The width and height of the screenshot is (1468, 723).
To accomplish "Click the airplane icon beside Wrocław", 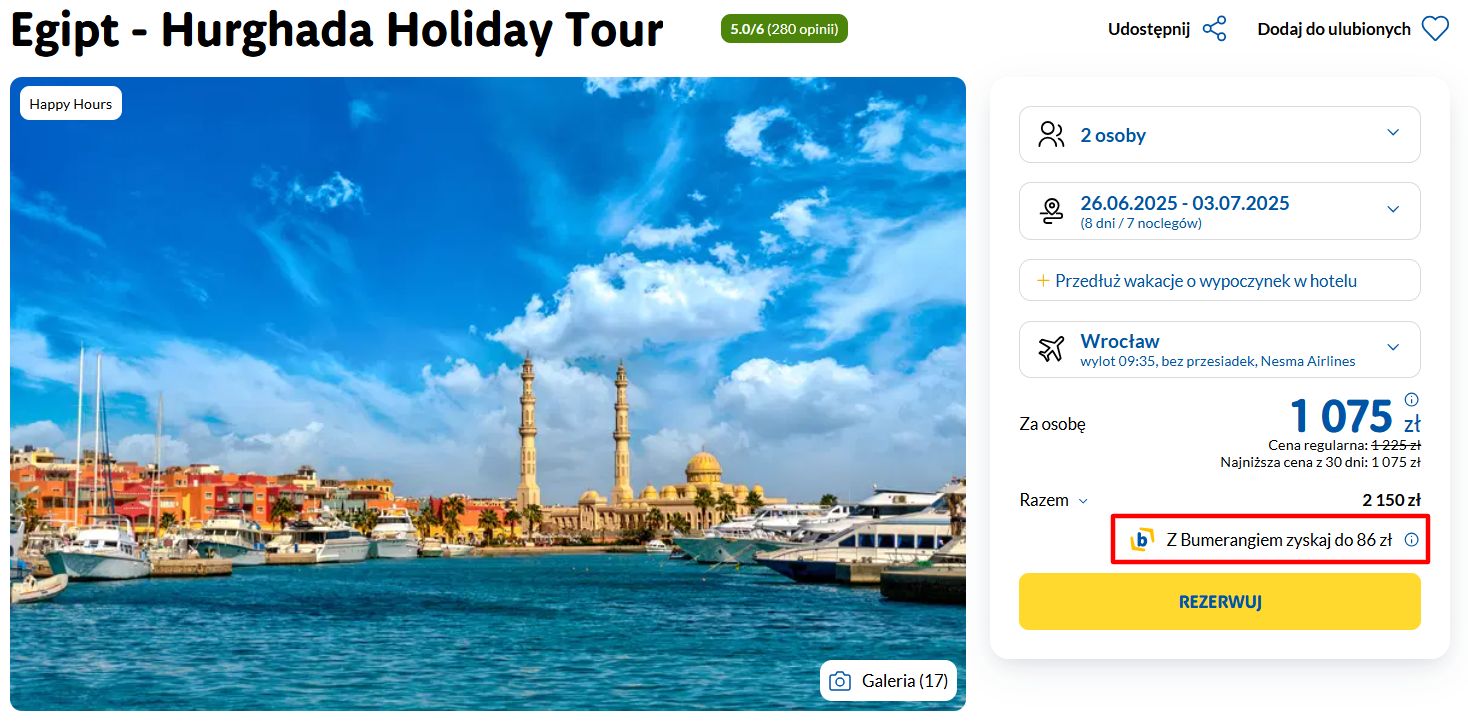I will click(x=1051, y=349).
